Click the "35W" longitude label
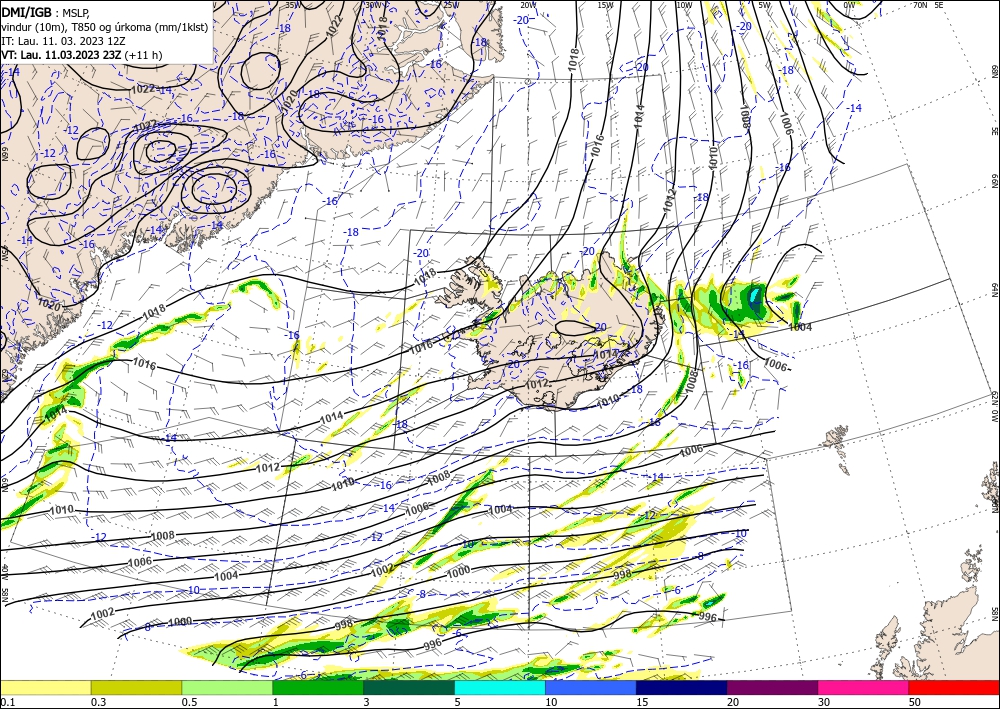This screenshot has height=709, width=1000. click(x=293, y=5)
